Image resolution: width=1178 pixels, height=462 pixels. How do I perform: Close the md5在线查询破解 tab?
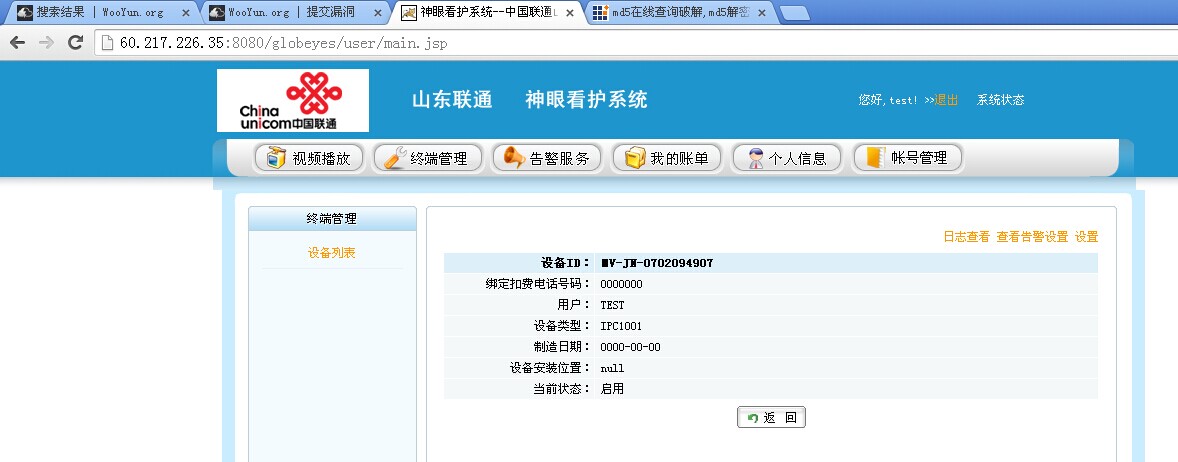coord(762,13)
